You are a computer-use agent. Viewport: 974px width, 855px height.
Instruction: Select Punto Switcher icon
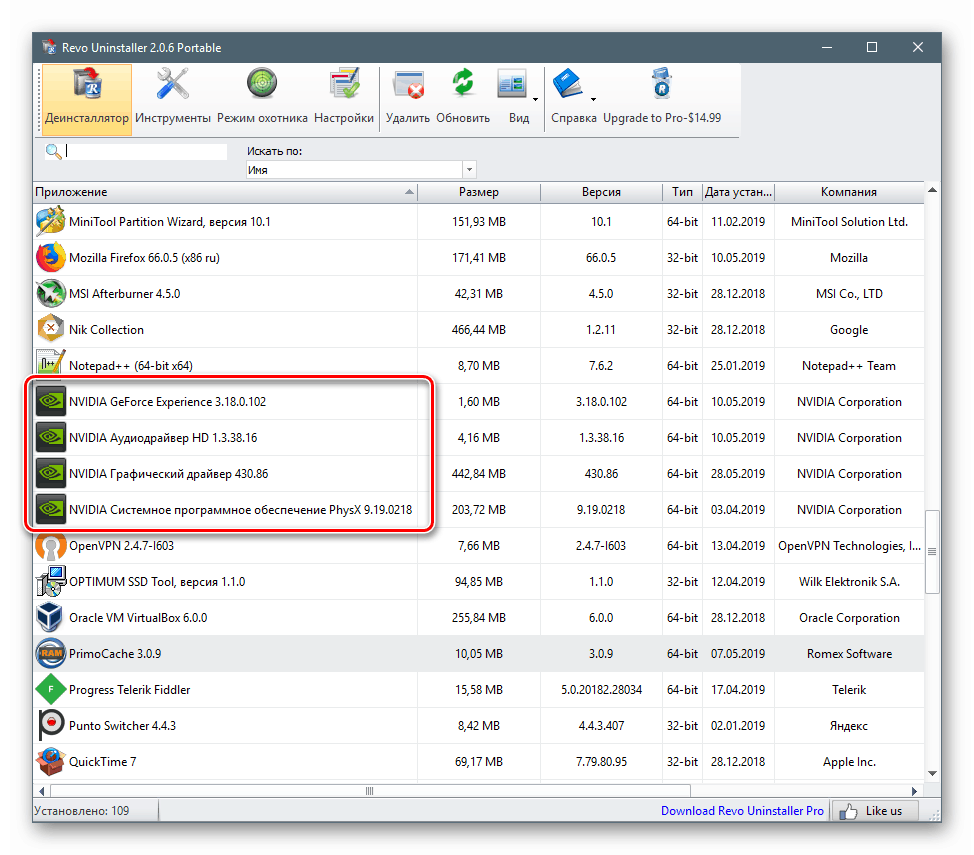50,726
